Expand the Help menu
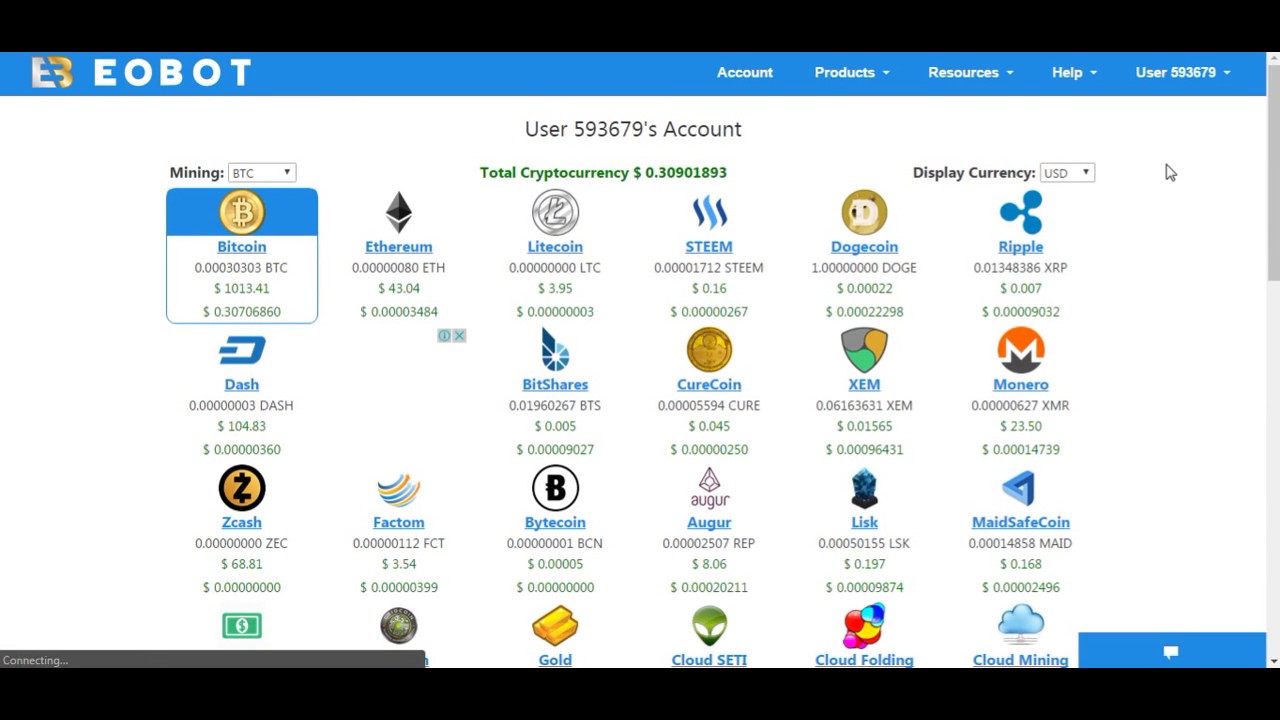This screenshot has height=720, width=1280. 1075,72
